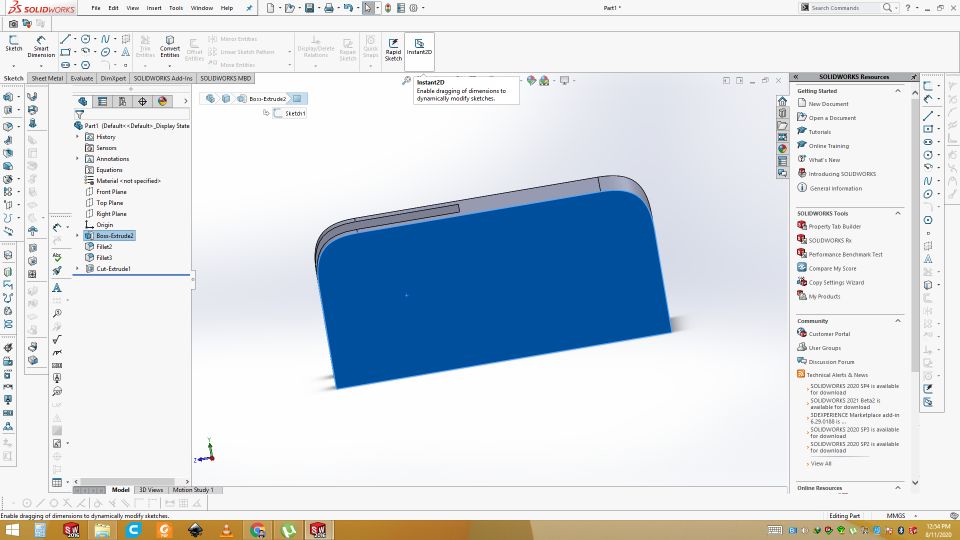Select the Sketch tool in the ribbon
Viewport: 960px width, 540px height.
pyautogui.click(x=13, y=44)
